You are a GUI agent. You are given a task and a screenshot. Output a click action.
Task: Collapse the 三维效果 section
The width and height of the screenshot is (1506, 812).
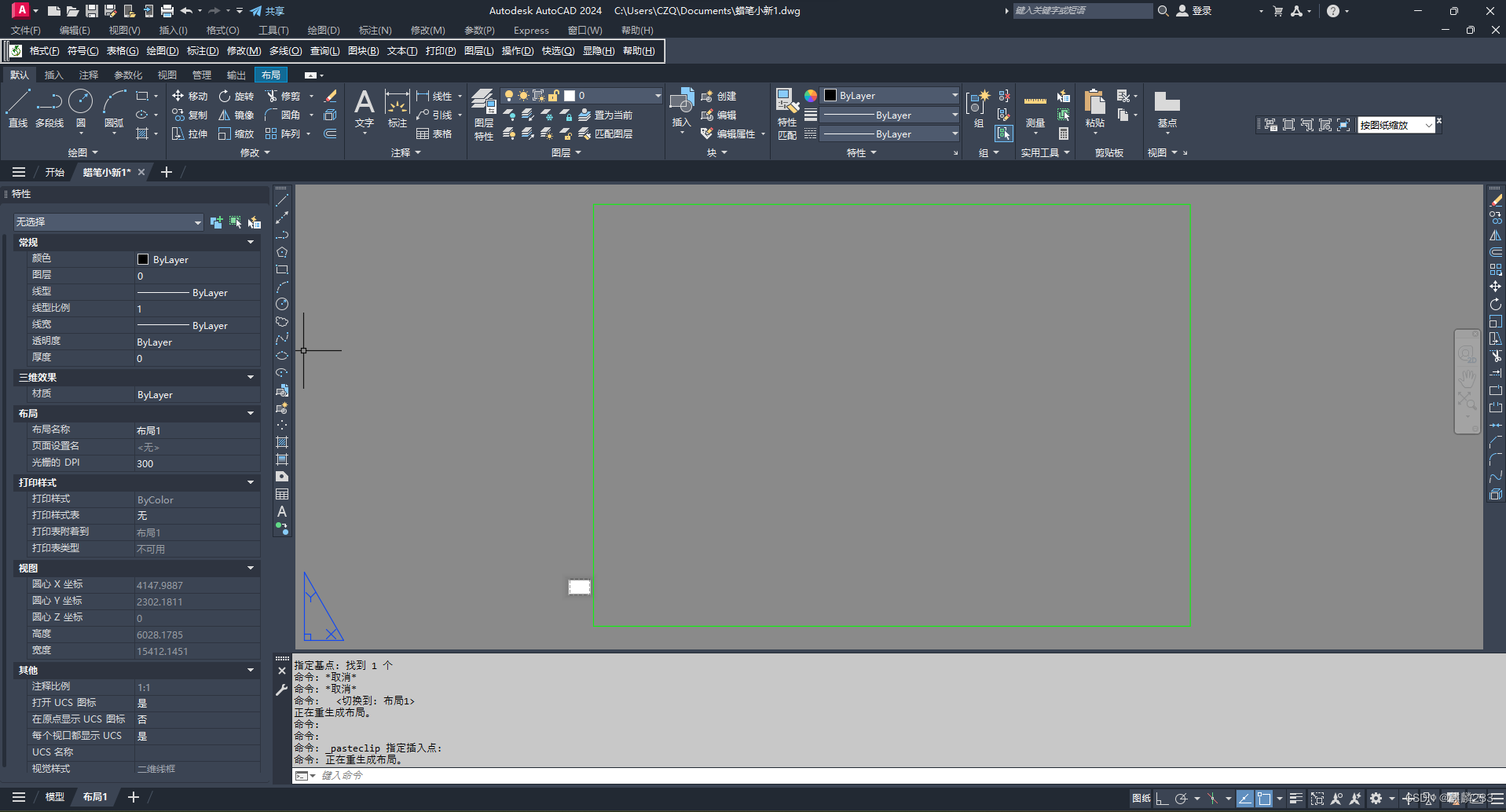click(x=251, y=377)
